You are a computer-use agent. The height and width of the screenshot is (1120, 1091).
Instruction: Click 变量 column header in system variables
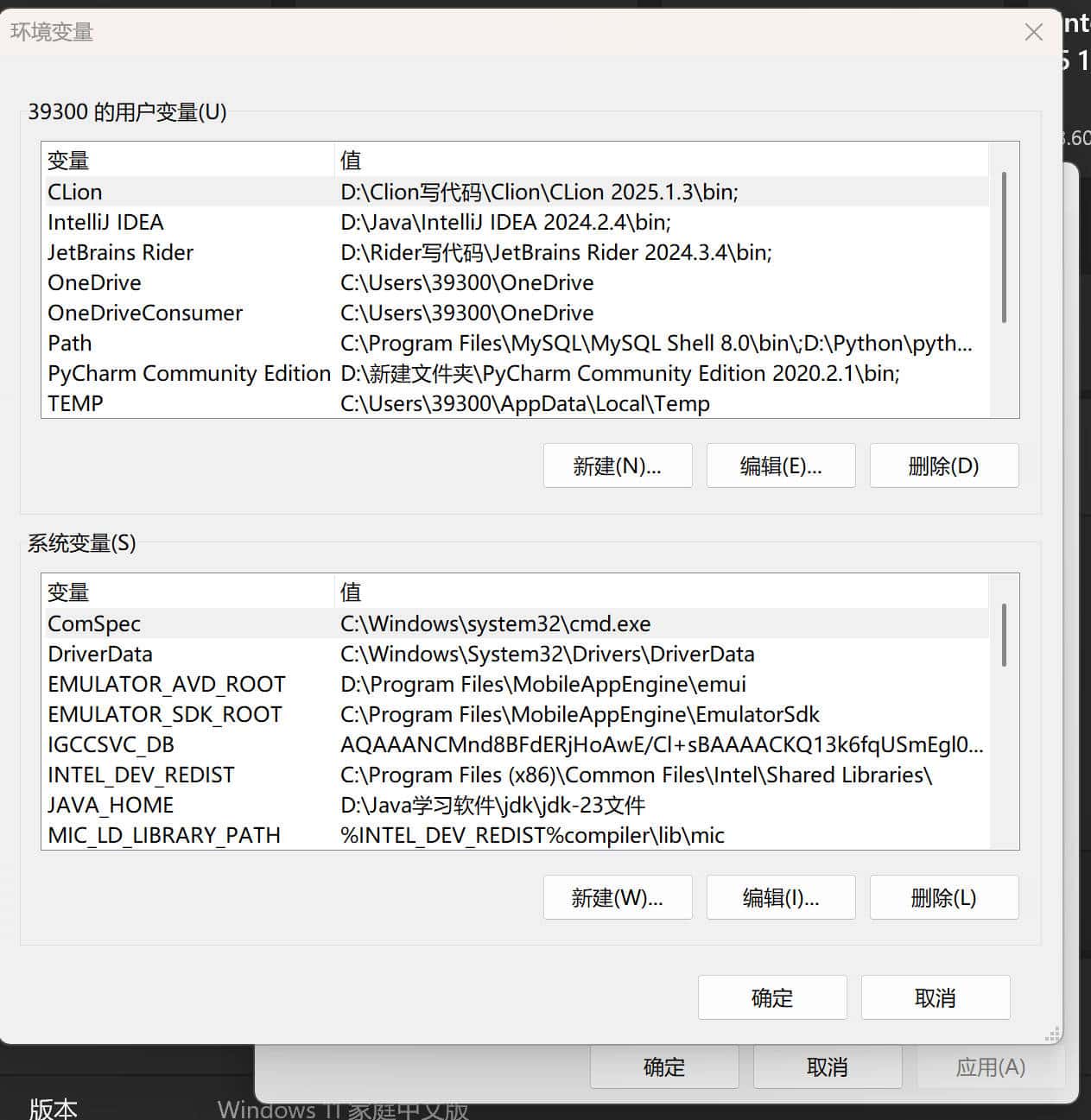[x=188, y=592]
